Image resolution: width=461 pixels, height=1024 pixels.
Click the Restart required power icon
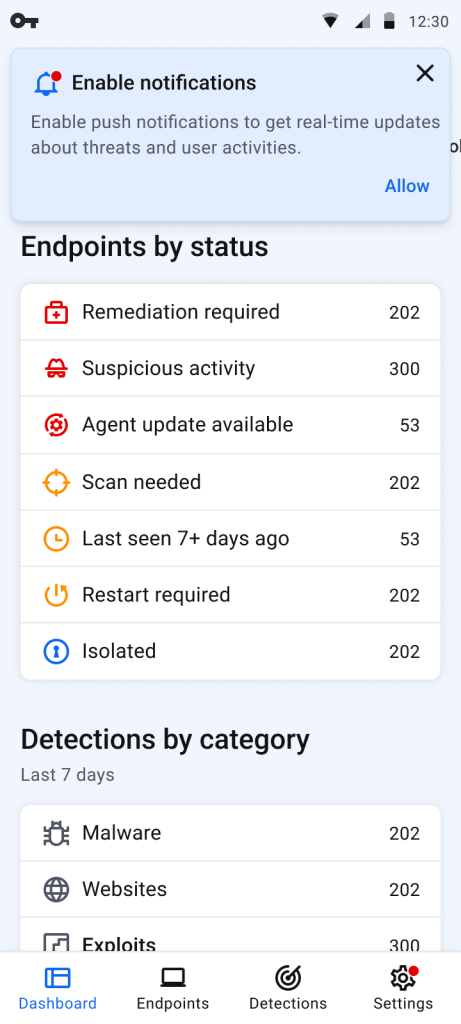pos(56,595)
